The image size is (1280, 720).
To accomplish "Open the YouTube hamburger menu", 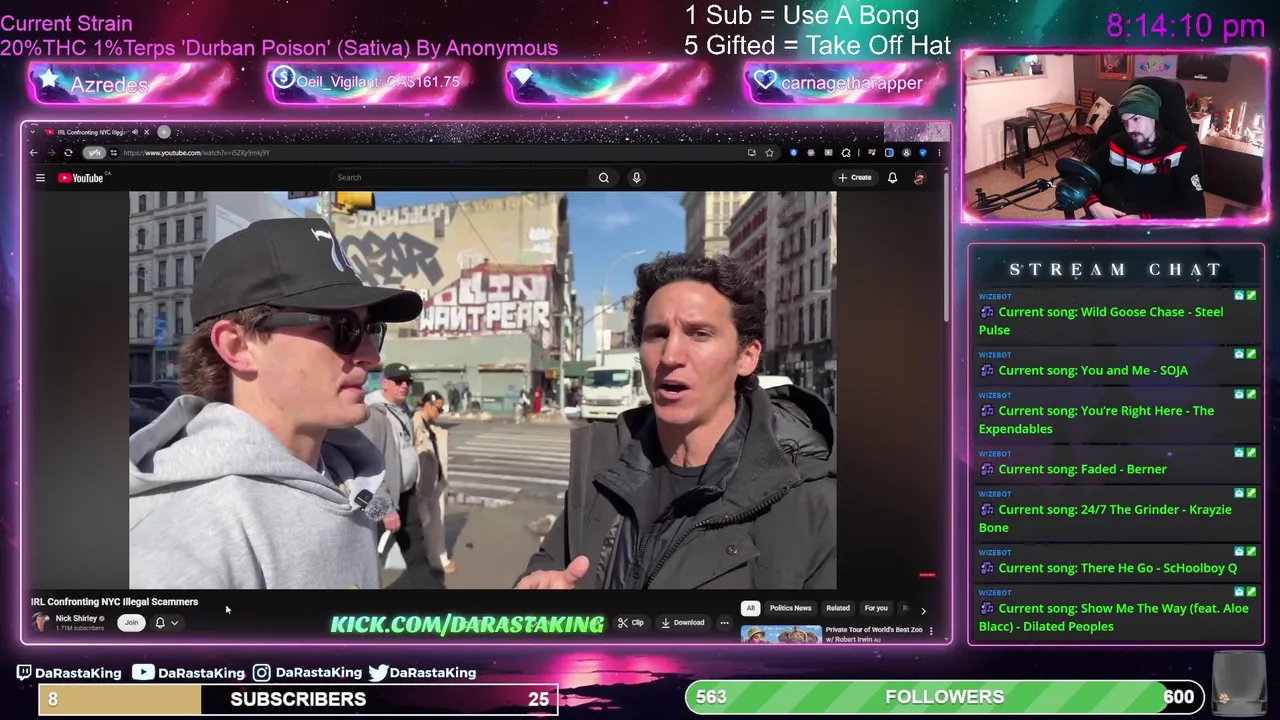I will click(40, 178).
